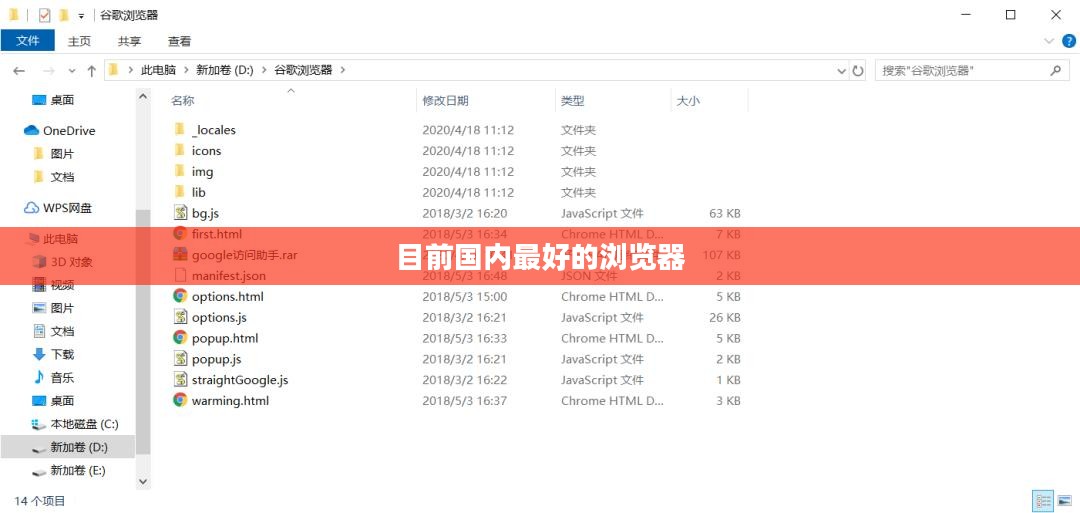Click the bg.js script file icon
1080x513 pixels.
180,213
